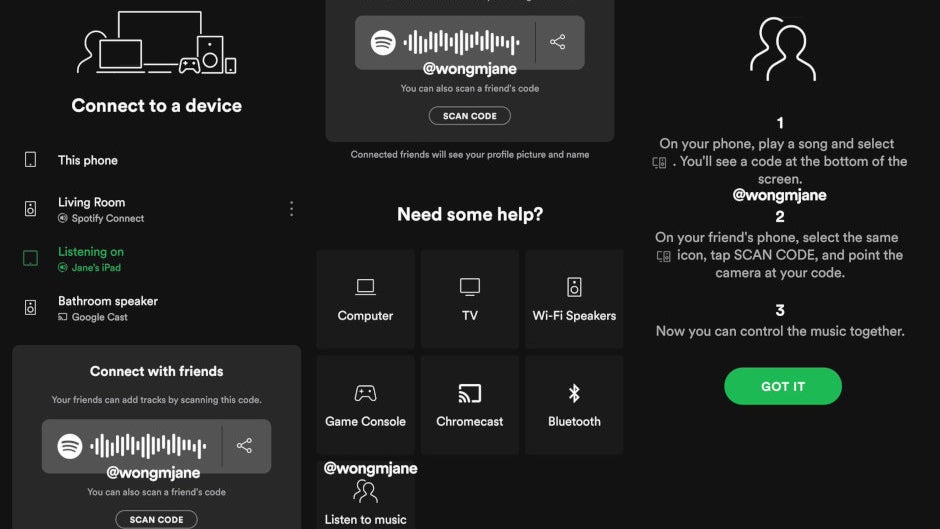The image size is (940, 529).
Task: Select Listening on Jane's iPad row
Action: pos(156,259)
